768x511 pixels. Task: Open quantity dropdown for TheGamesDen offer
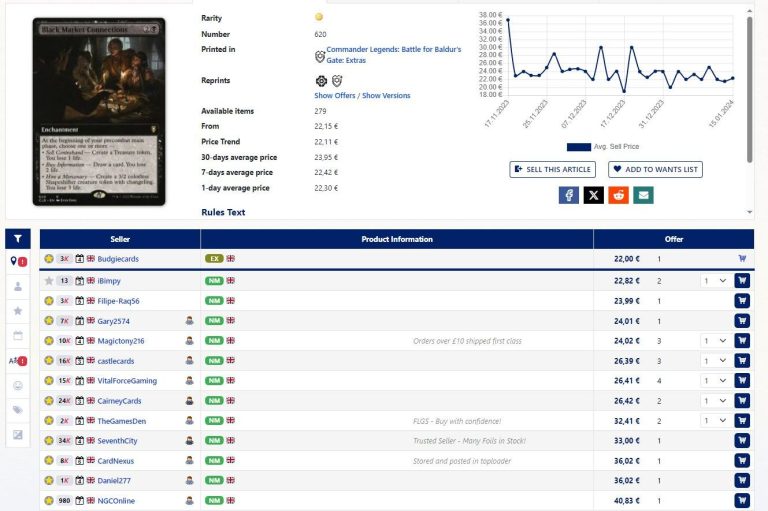pos(715,420)
